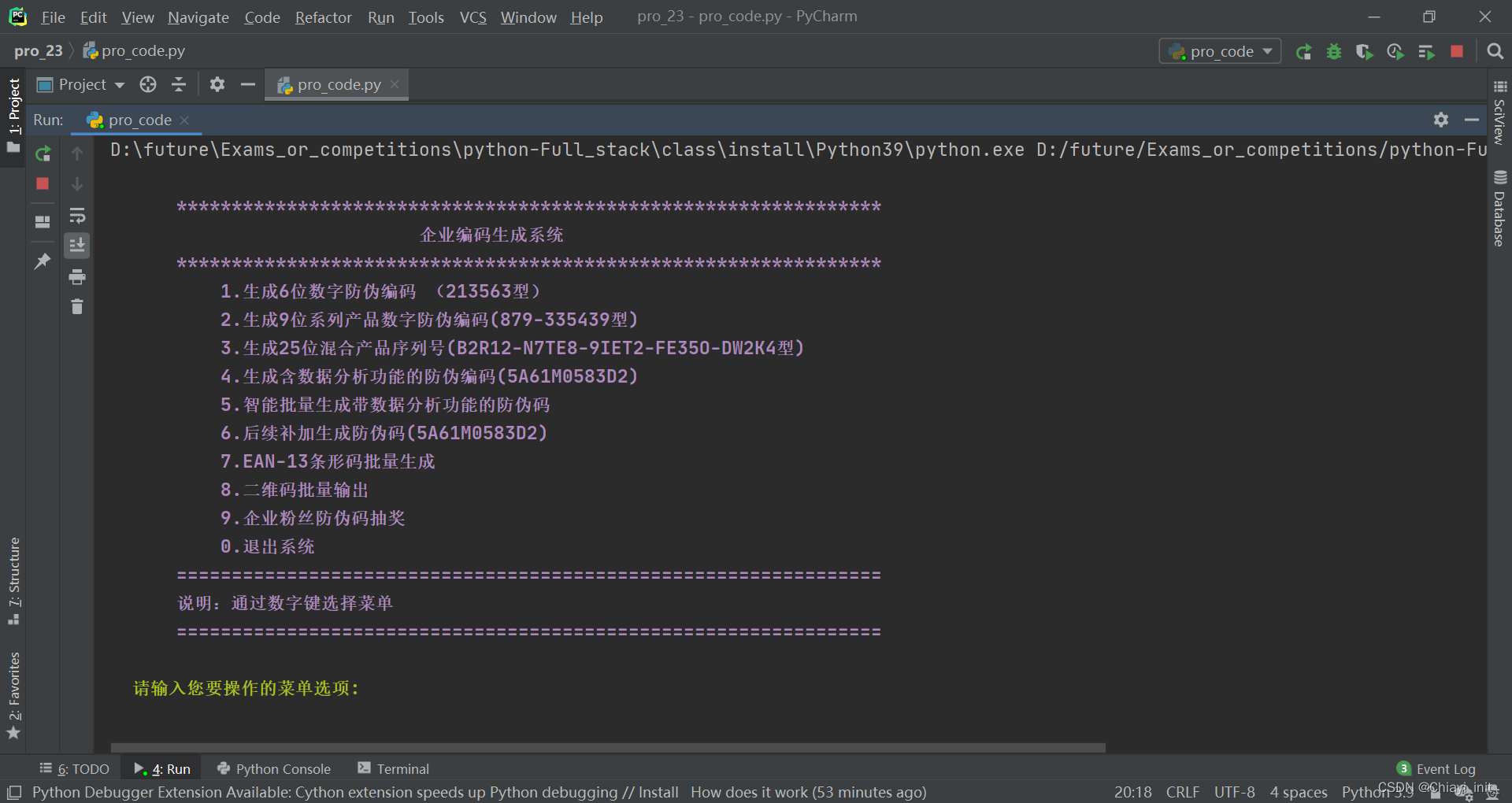Screen dimensions: 1512x803
Task: Click the Print icon in Run panel
Action: (77, 276)
